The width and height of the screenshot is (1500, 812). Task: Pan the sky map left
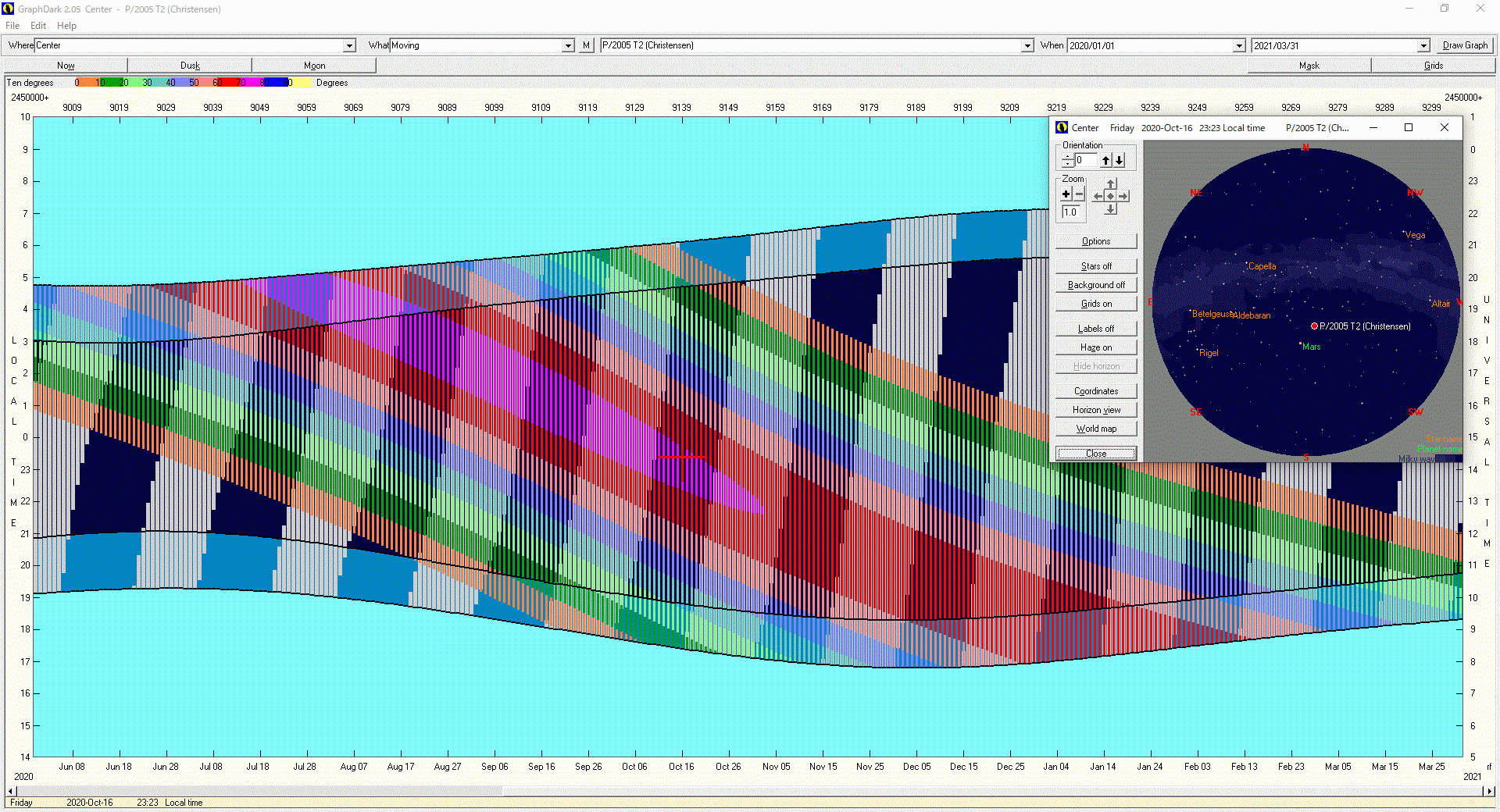coord(1098,196)
